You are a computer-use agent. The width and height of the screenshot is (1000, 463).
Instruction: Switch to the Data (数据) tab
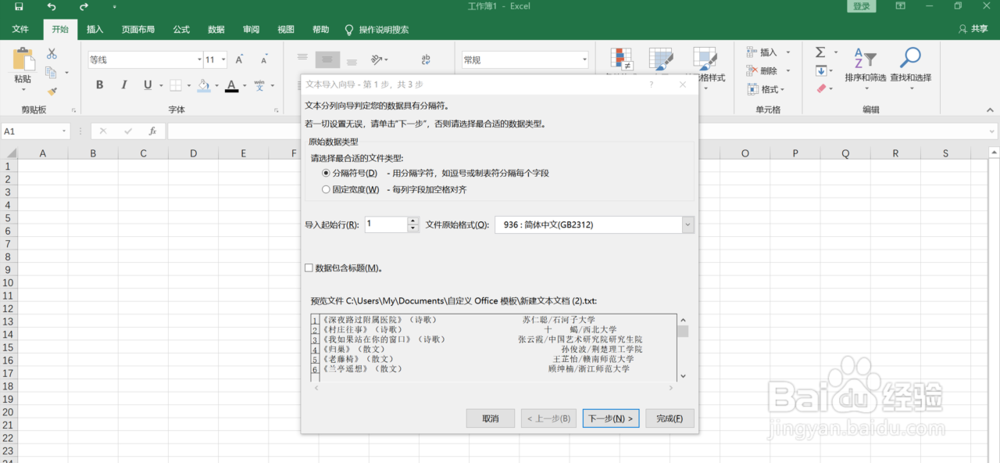pos(216,29)
